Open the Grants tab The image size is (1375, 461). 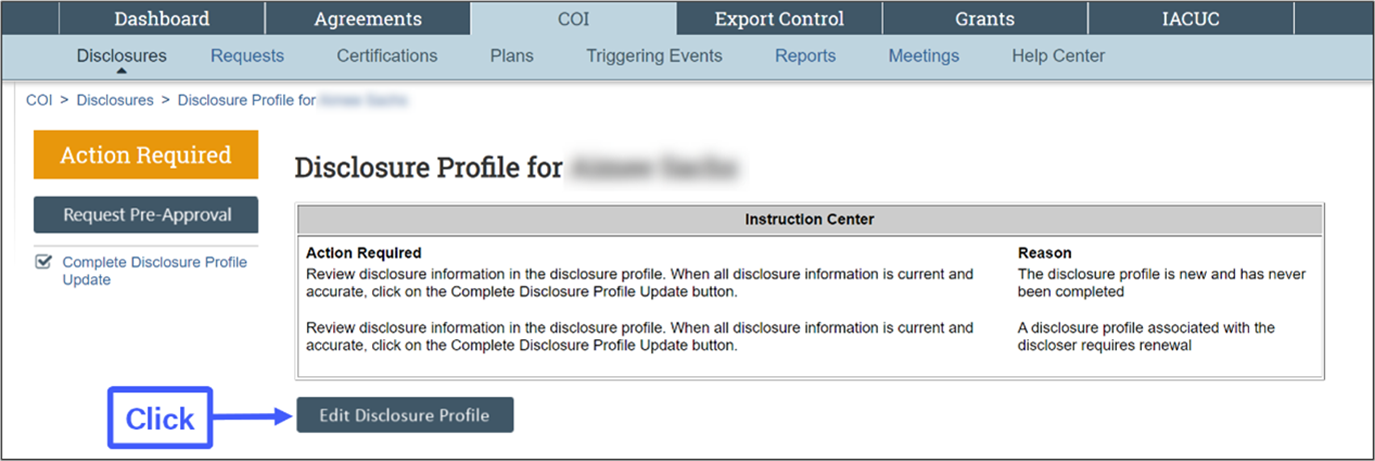(x=984, y=19)
